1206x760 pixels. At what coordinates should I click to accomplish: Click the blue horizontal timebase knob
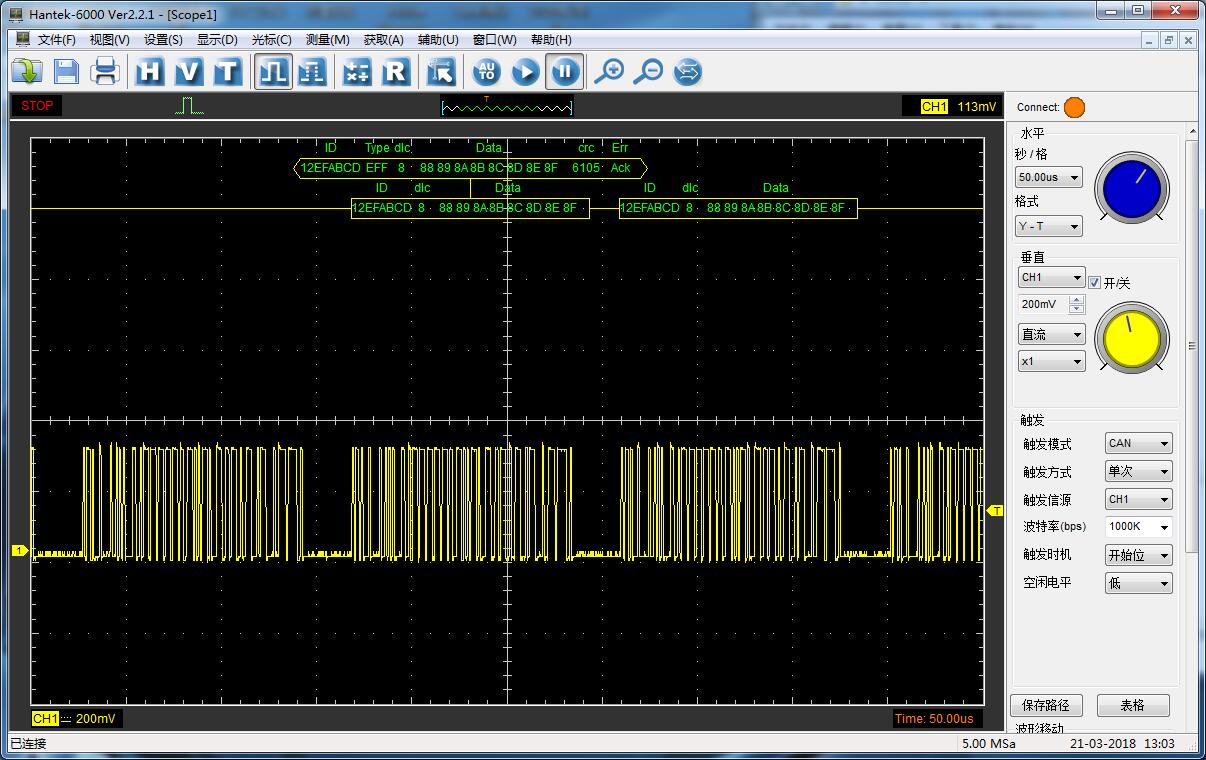click(1131, 188)
